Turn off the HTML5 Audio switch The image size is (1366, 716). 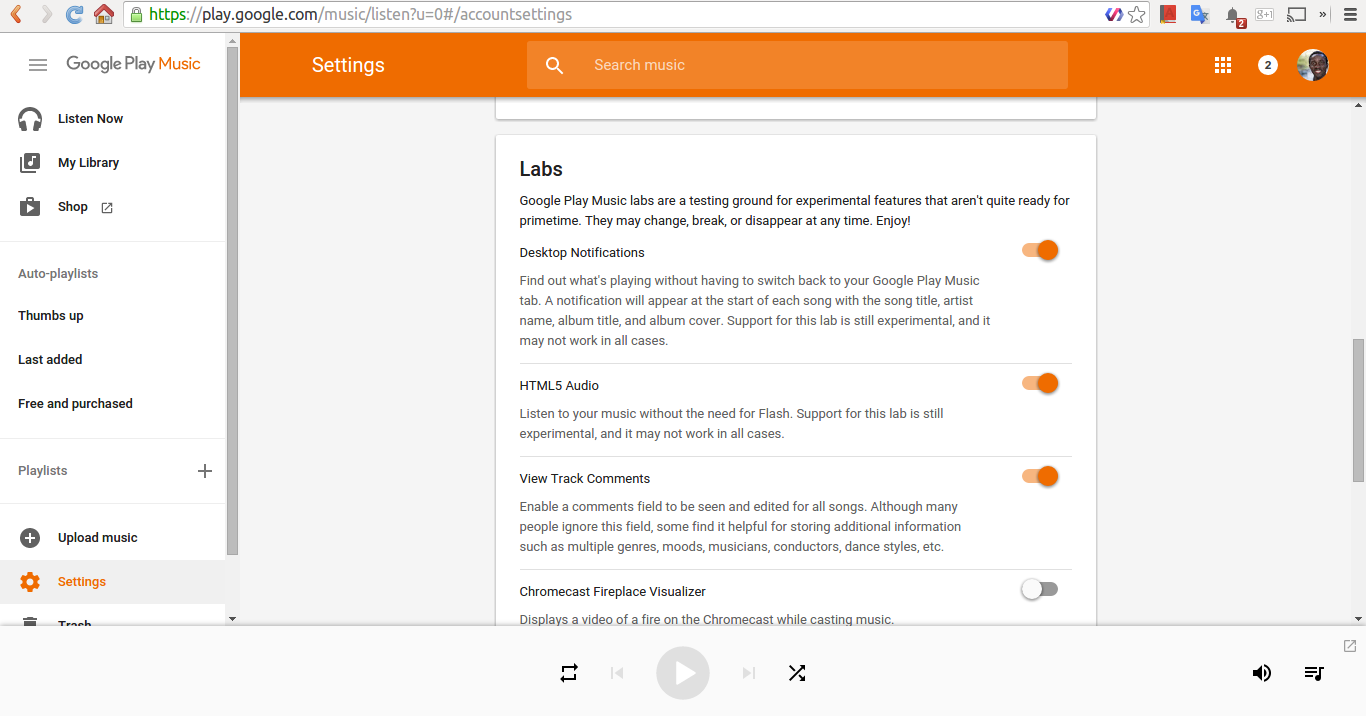tap(1040, 384)
